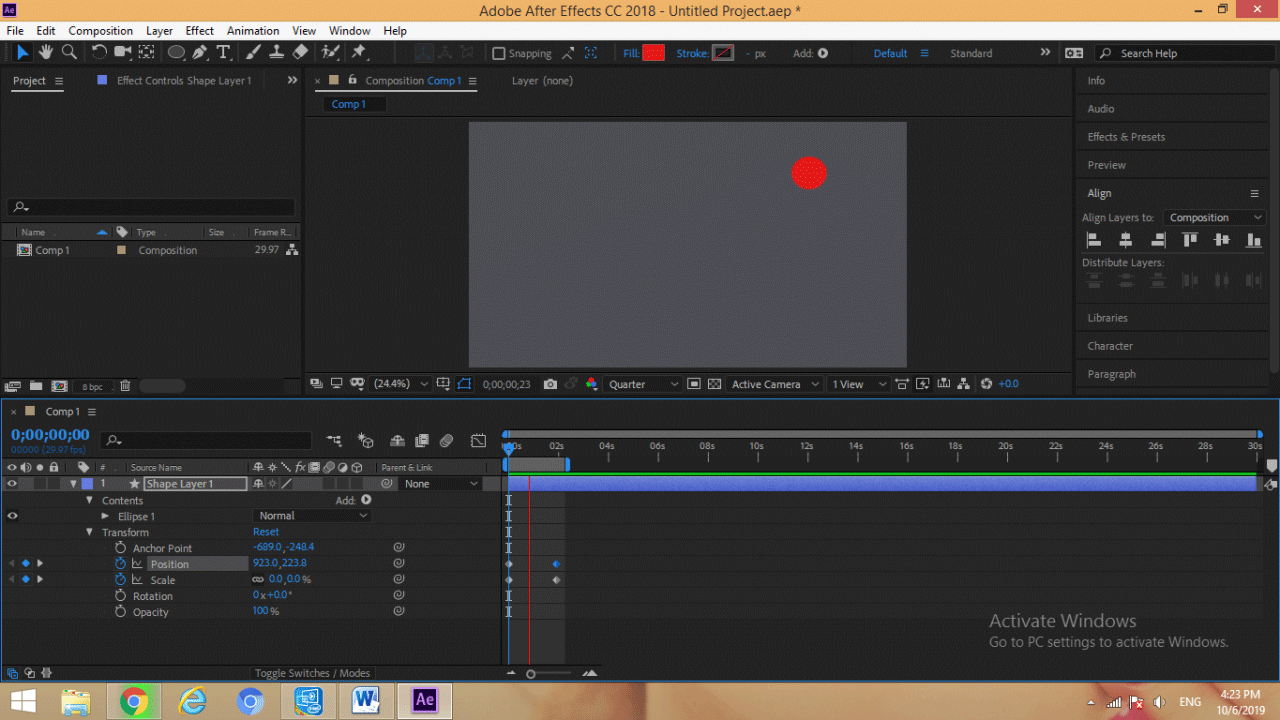The image size is (1280, 720).
Task: Select the Hand tool
Action: (x=46, y=52)
